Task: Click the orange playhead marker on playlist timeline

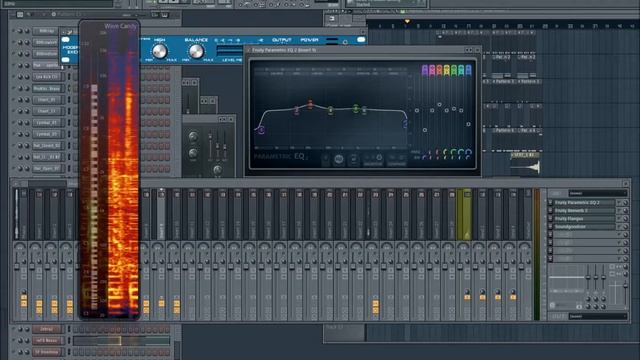Action: click(407, 21)
